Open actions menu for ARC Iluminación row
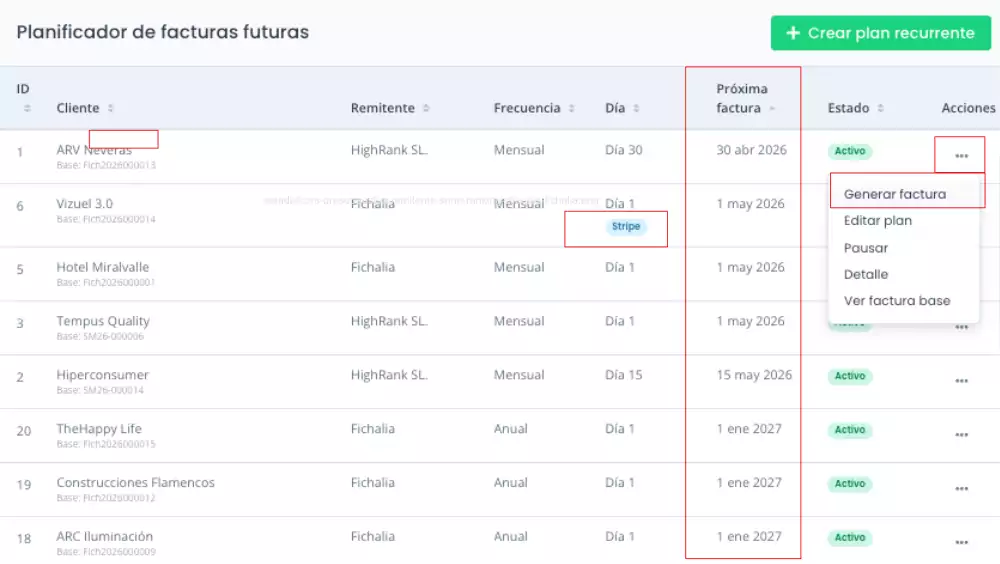This screenshot has height=564, width=1000. pyautogui.click(x=961, y=542)
